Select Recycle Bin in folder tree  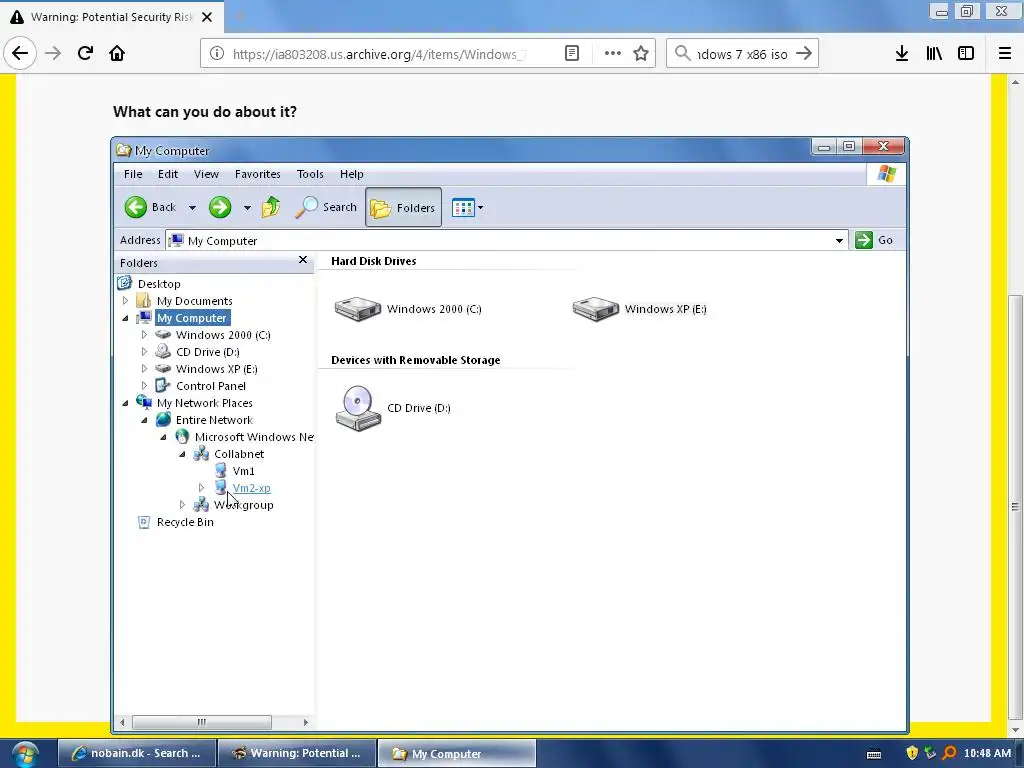pyautogui.click(x=185, y=522)
